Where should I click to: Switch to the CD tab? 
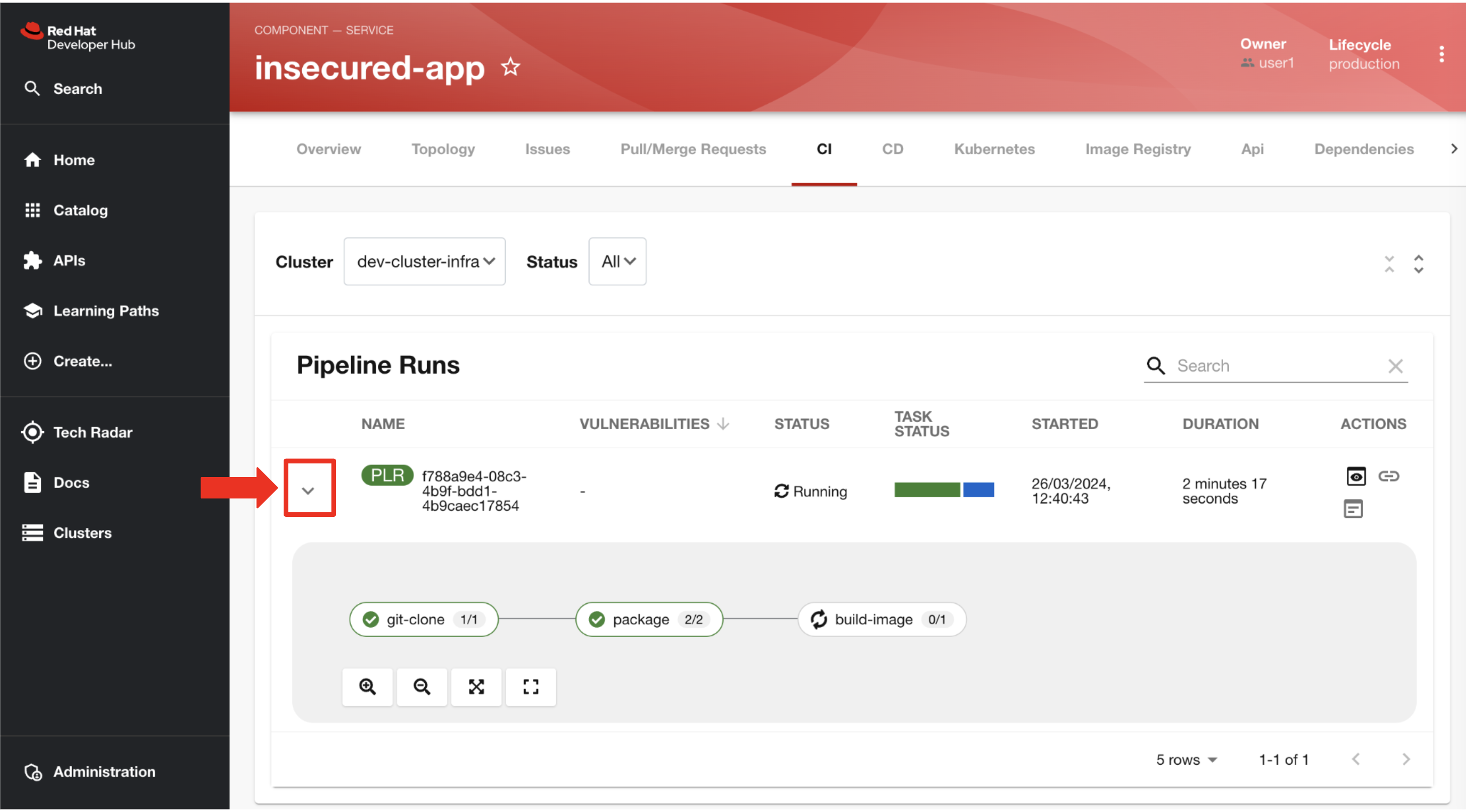click(892, 149)
